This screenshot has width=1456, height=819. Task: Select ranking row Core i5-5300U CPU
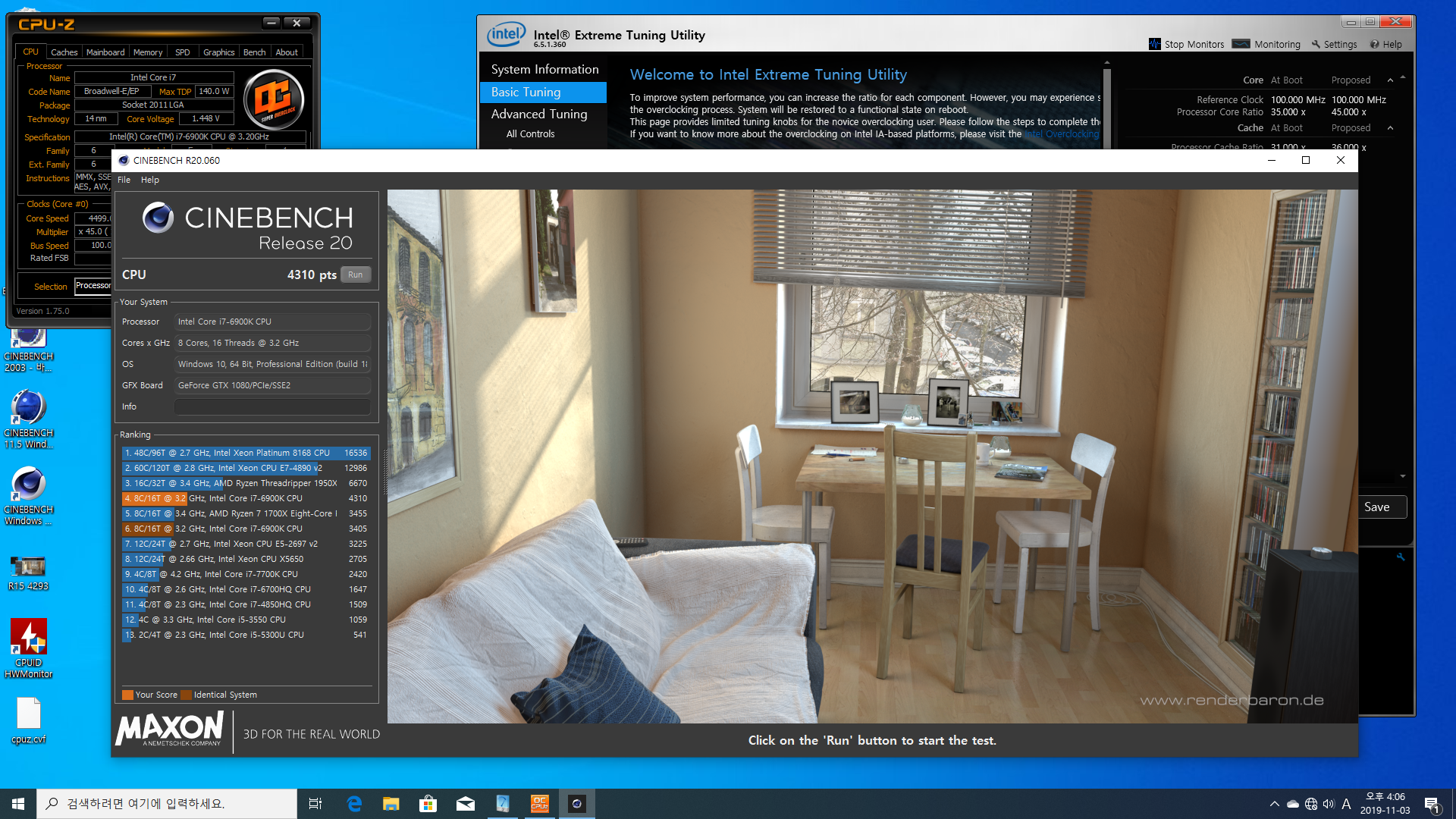(x=246, y=635)
